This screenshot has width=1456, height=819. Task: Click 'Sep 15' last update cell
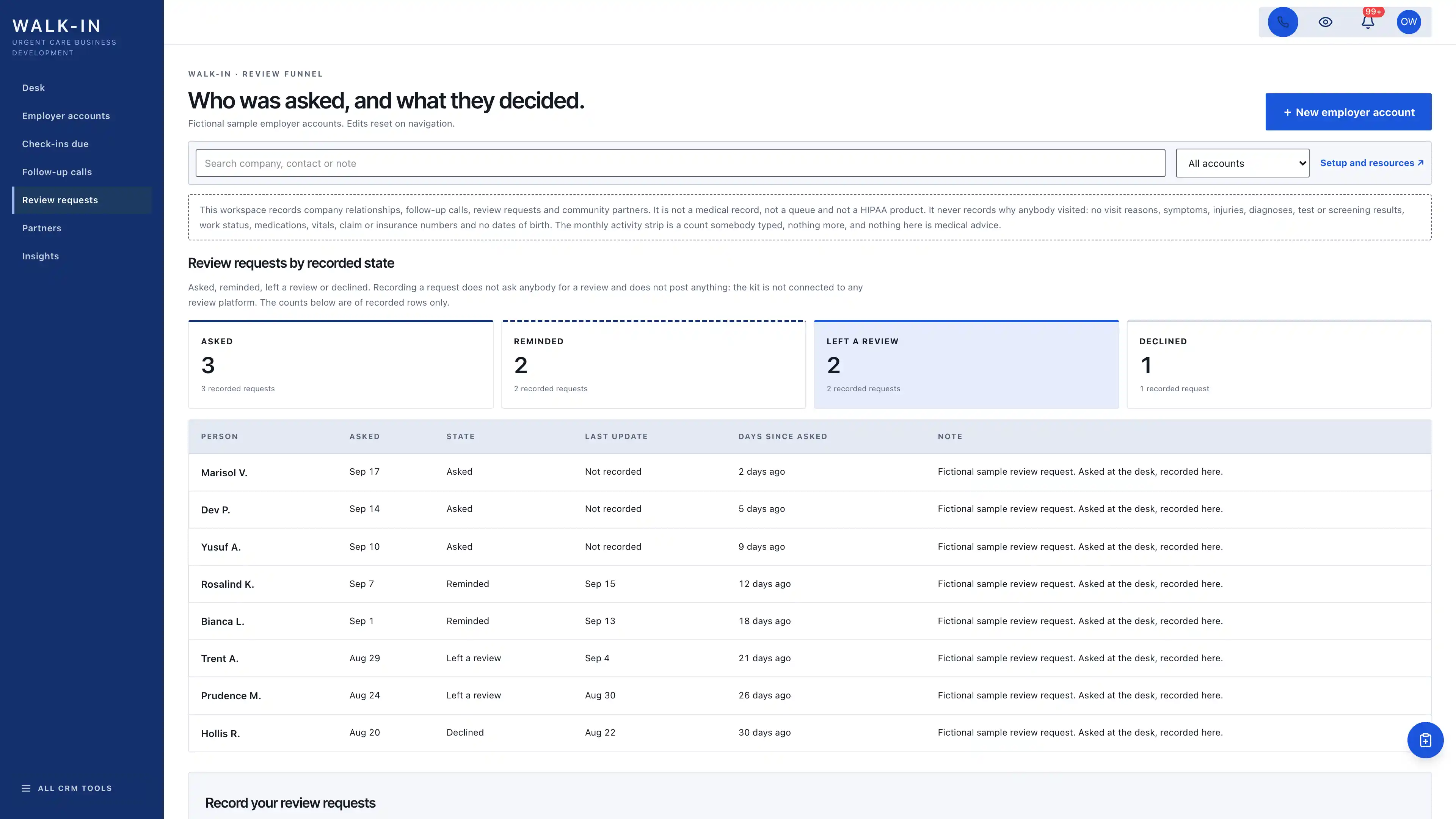[600, 584]
